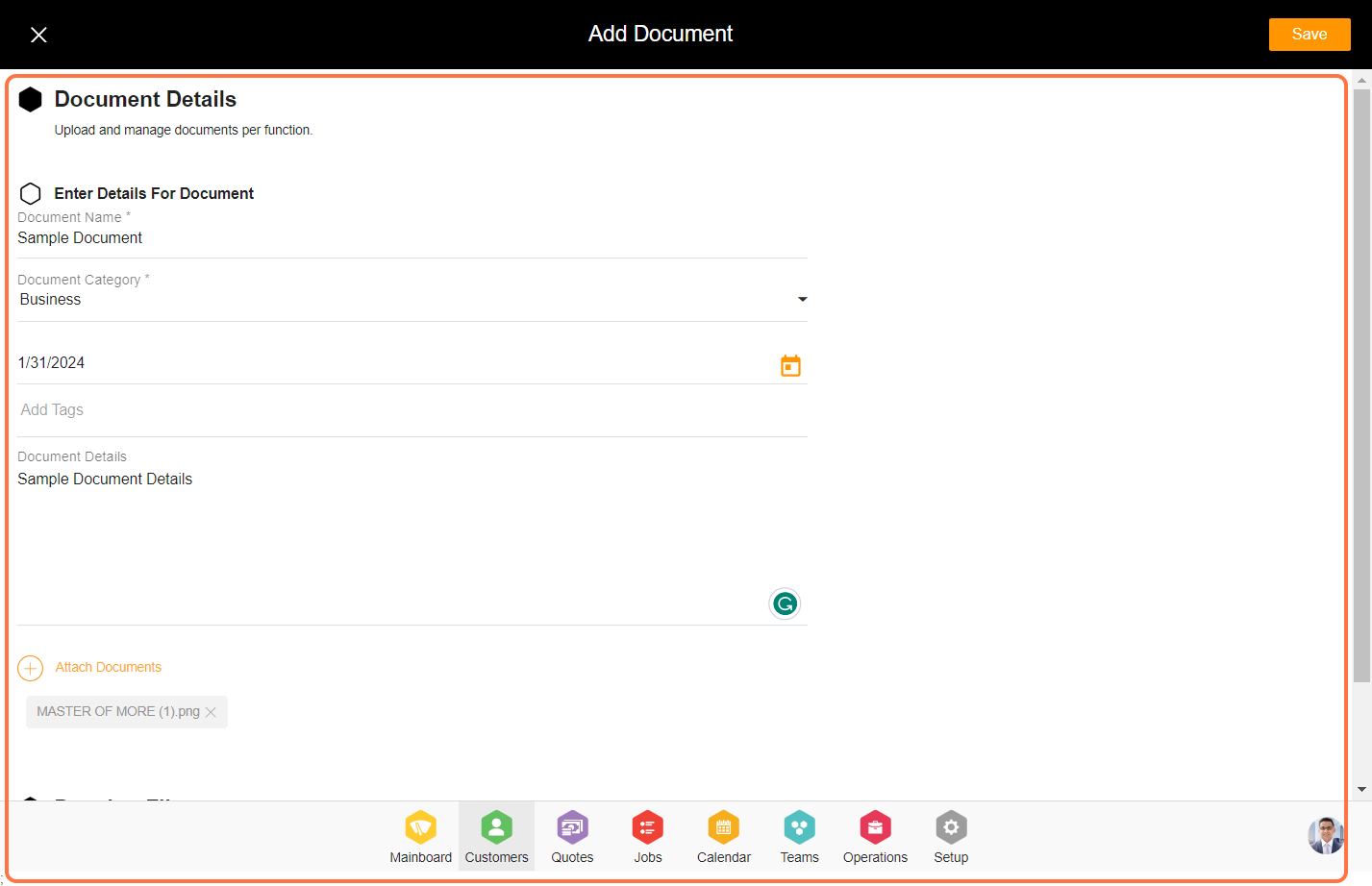This screenshot has height=886, width=1372.
Task: Click the scrollbar down arrow
Action: [x=1361, y=790]
